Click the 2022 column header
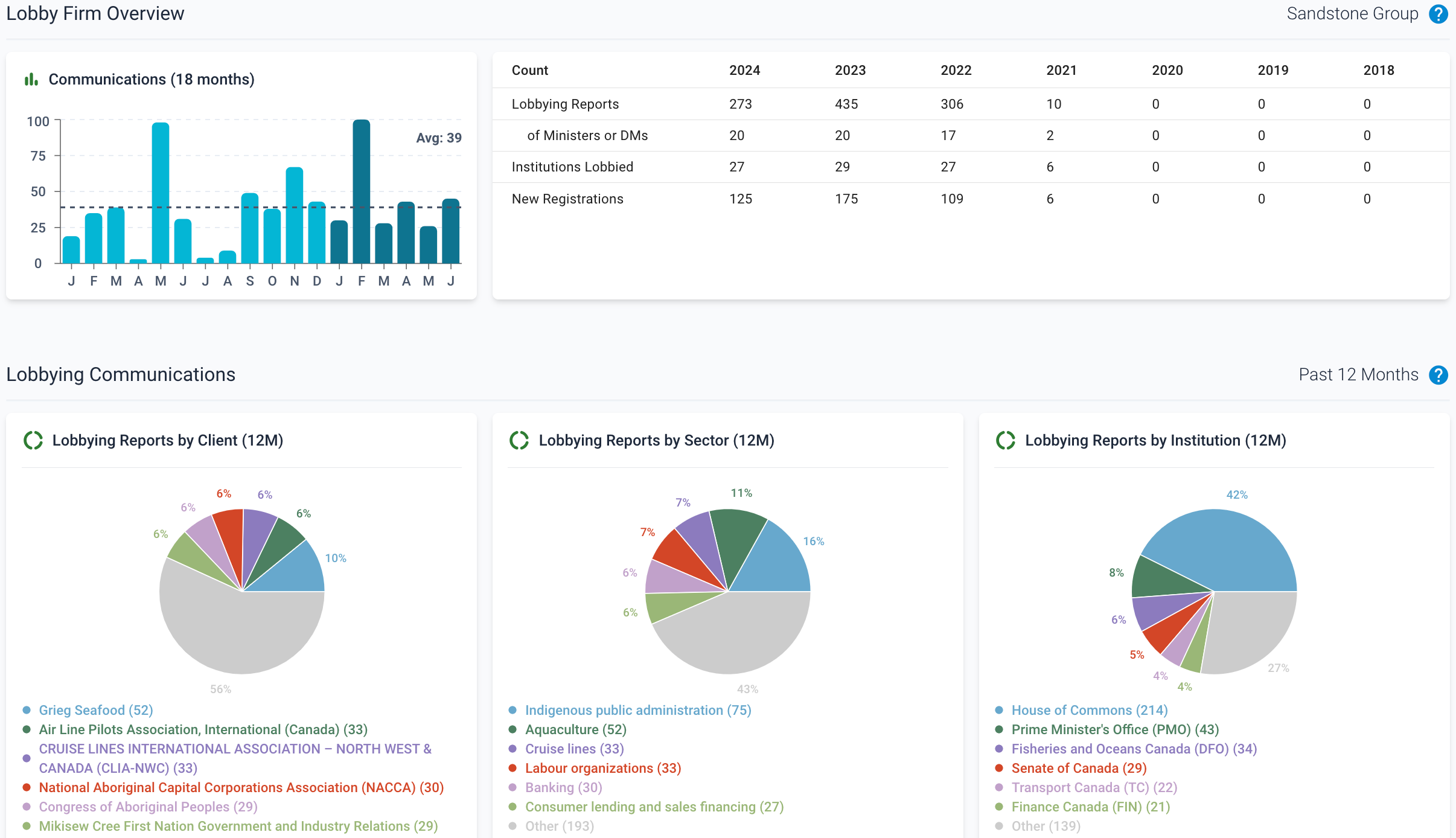 [x=956, y=70]
